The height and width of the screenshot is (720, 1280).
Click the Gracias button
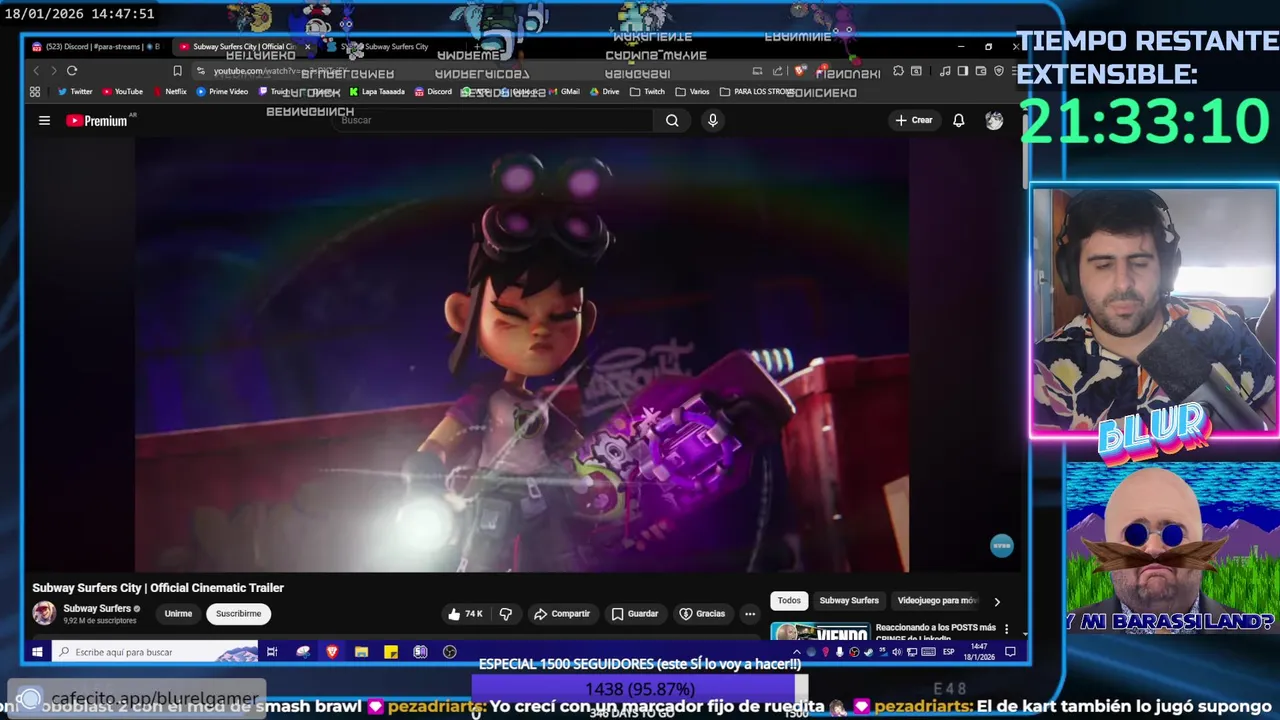click(x=702, y=614)
